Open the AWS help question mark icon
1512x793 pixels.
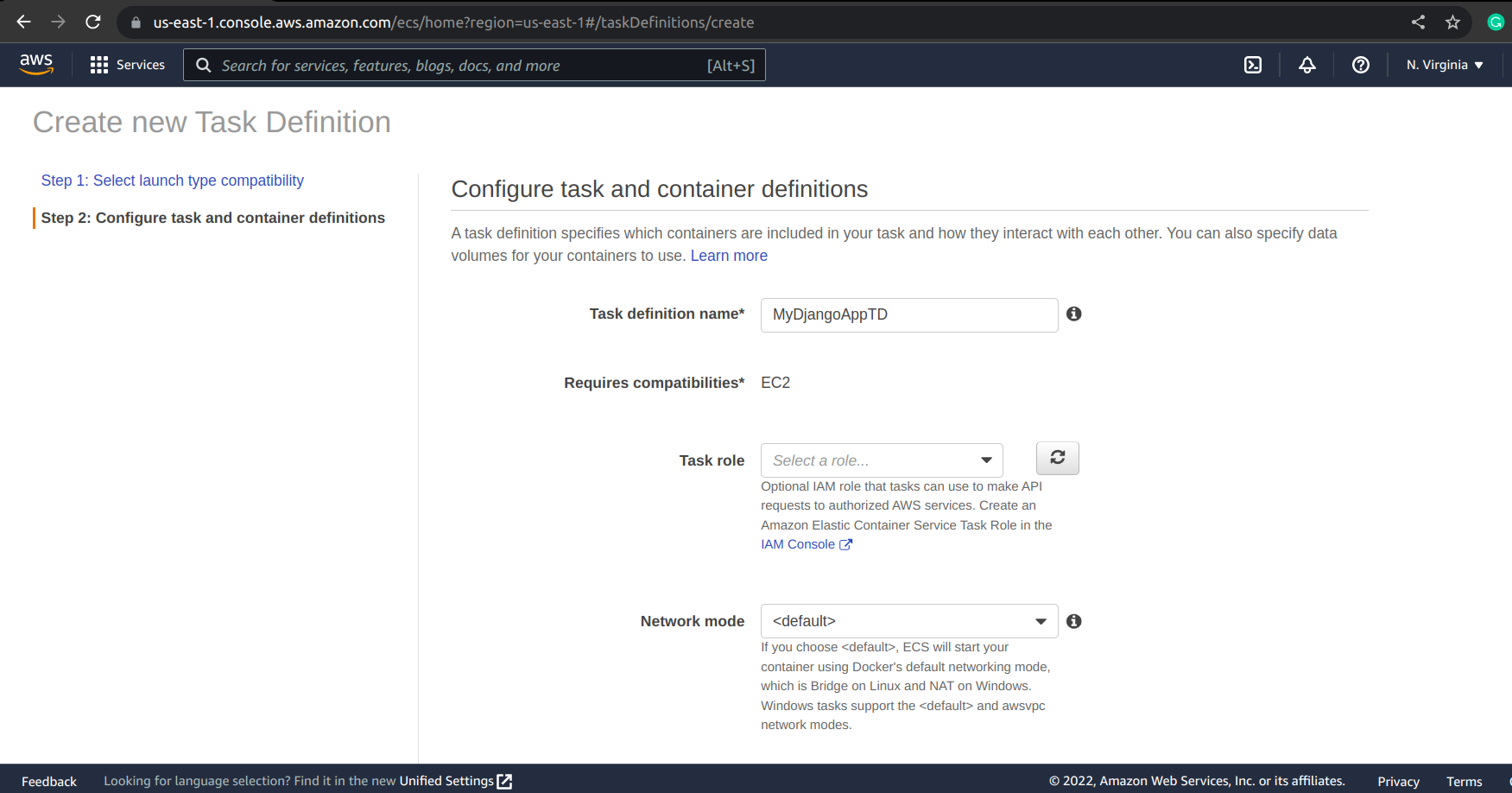tap(1360, 65)
